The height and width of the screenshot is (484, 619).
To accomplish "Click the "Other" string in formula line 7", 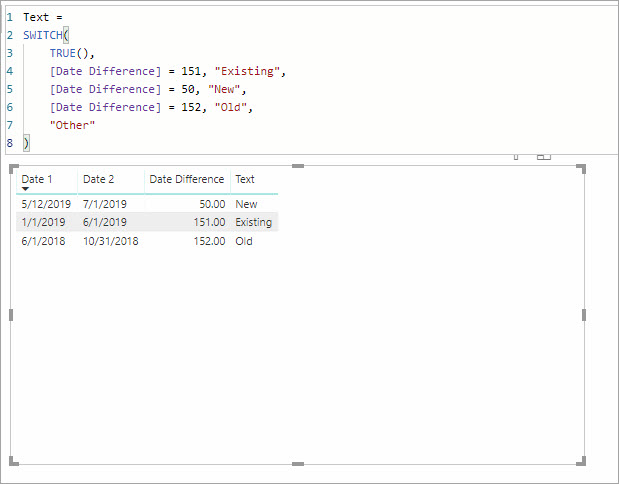I will (x=72, y=126).
